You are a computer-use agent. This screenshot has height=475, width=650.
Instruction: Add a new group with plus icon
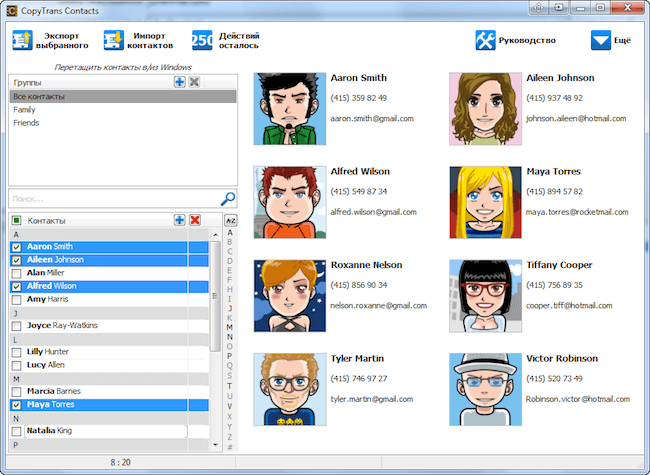point(179,82)
